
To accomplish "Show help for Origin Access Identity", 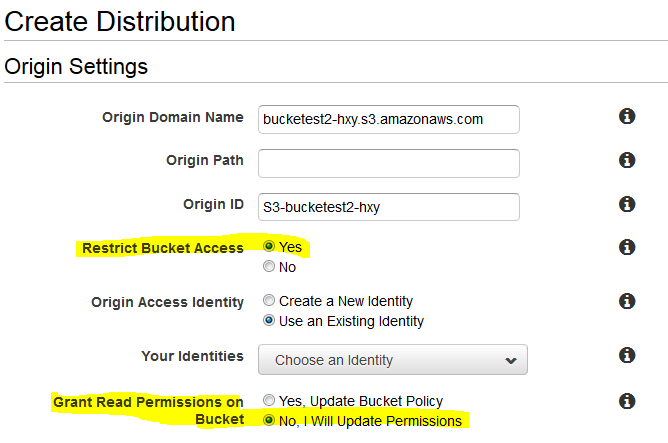I will point(627,301).
